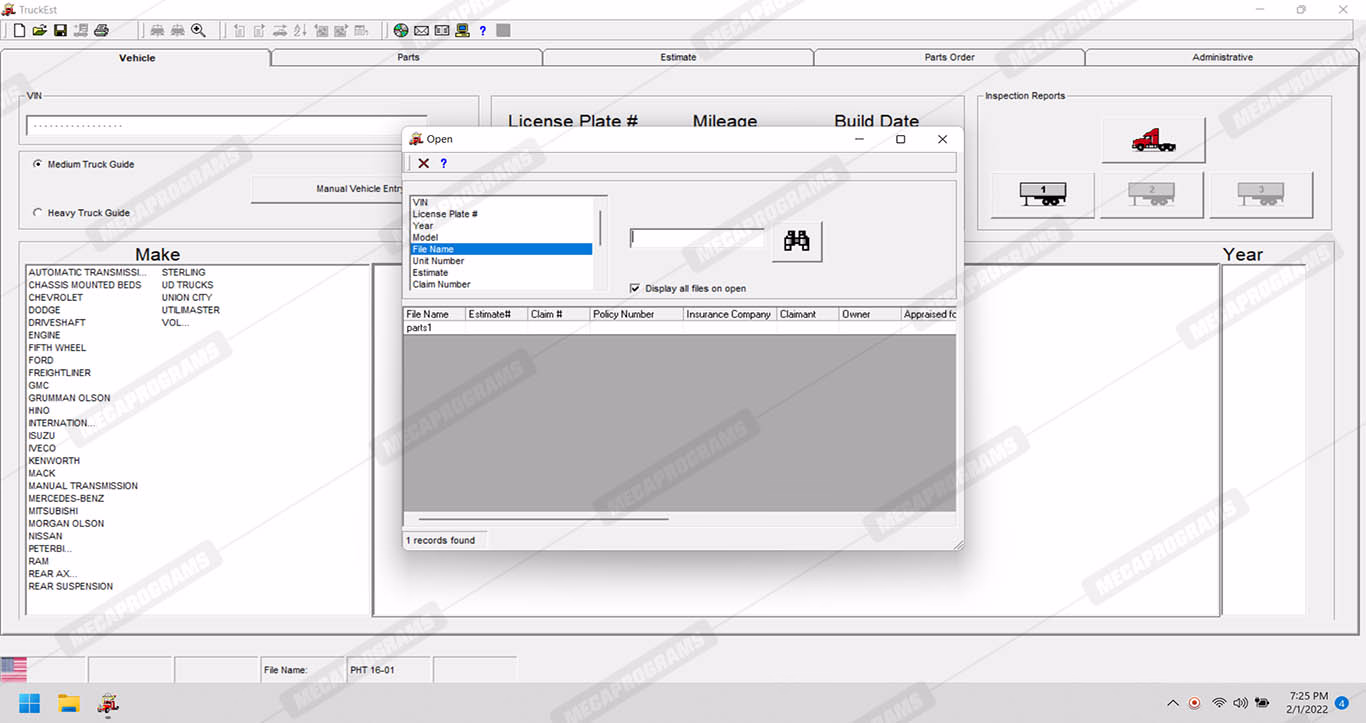This screenshot has height=723, width=1366.
Task: Click the Open folder toolbar icon
Action: 40,31
